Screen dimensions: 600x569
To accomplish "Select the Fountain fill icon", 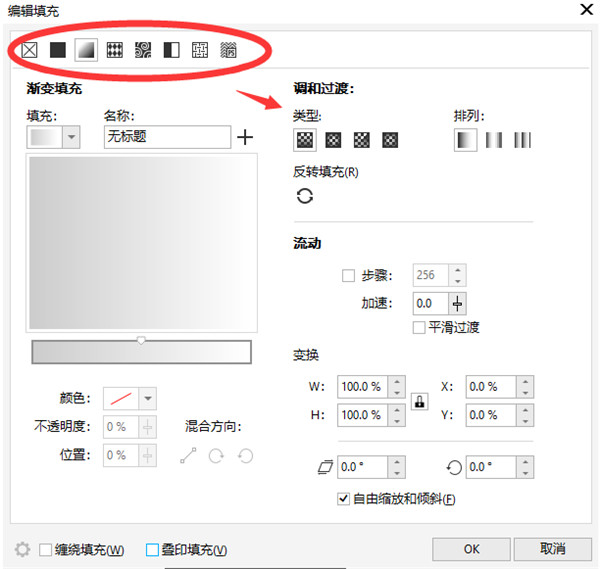I will [86, 50].
